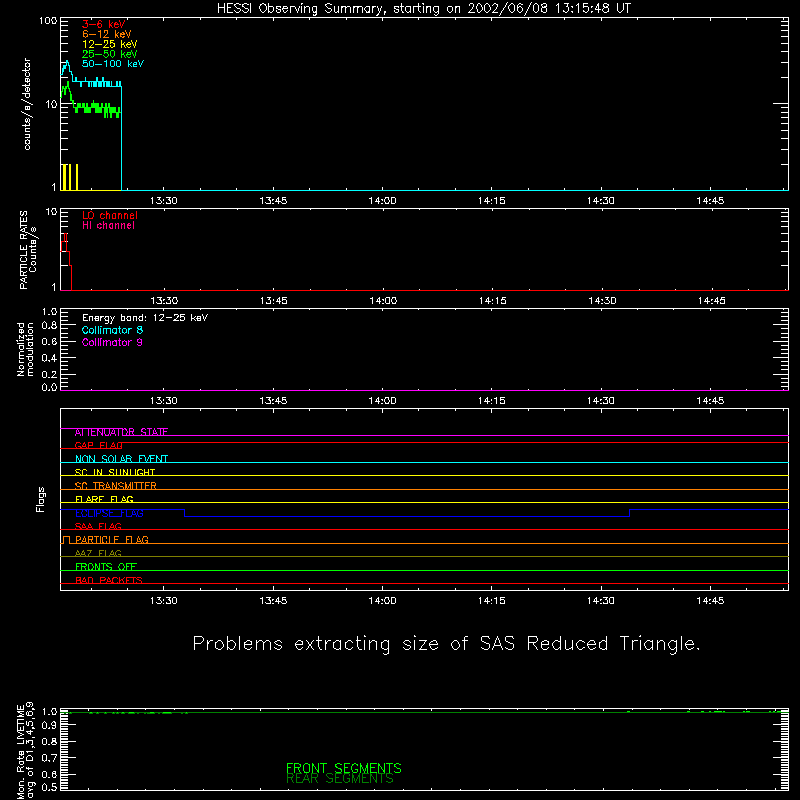
Task: Click the FLARE FLAG label
Action: click(x=104, y=499)
